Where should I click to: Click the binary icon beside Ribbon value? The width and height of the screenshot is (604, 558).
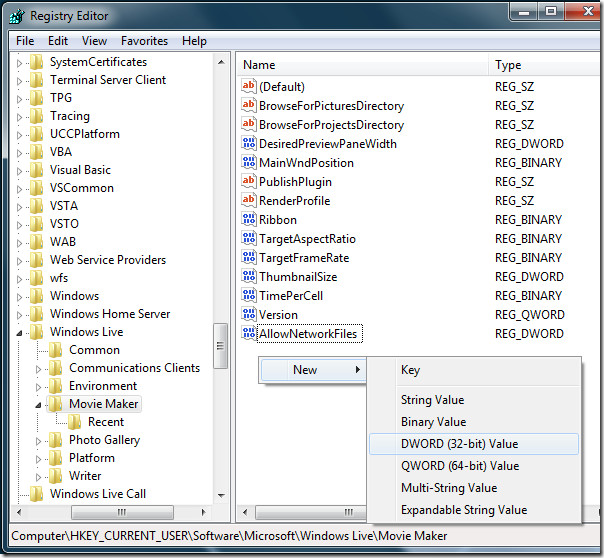click(249, 220)
